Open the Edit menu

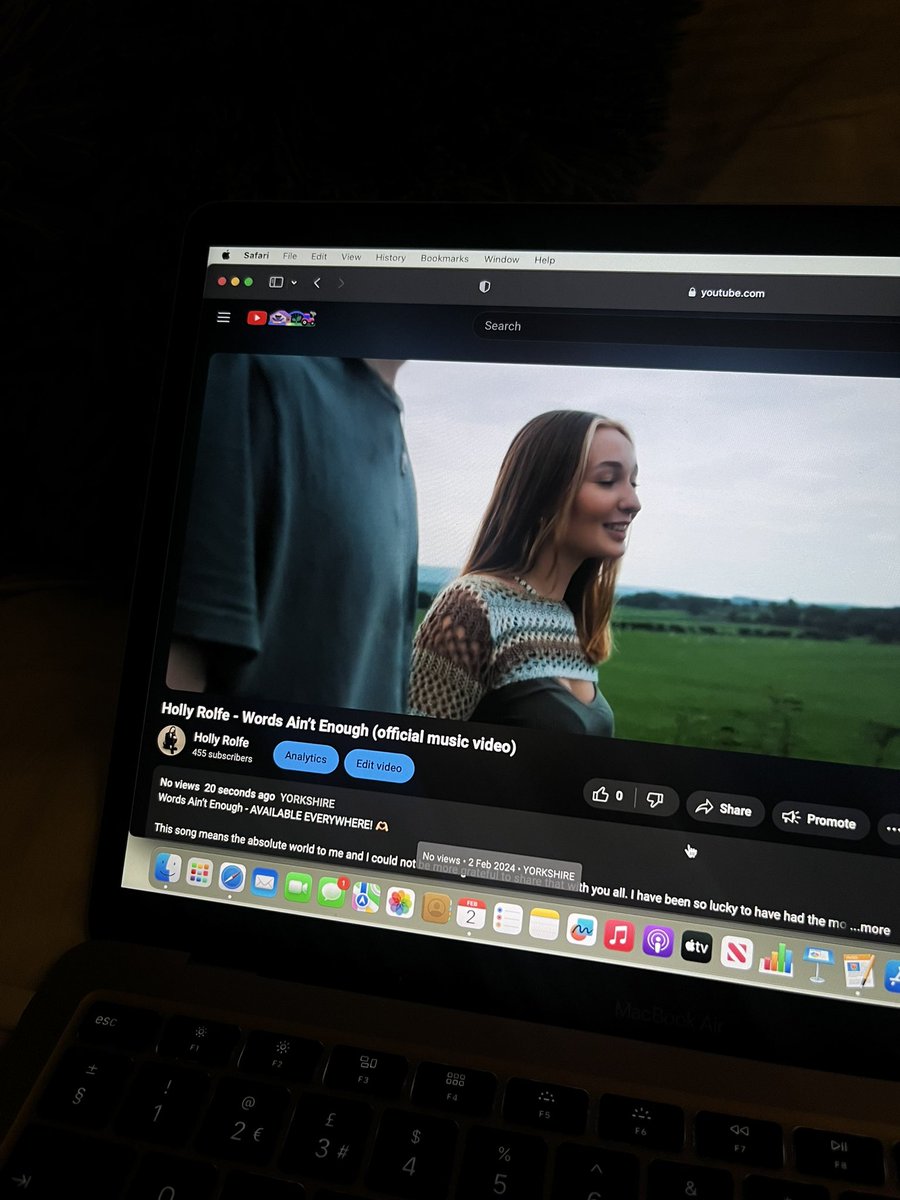319,257
